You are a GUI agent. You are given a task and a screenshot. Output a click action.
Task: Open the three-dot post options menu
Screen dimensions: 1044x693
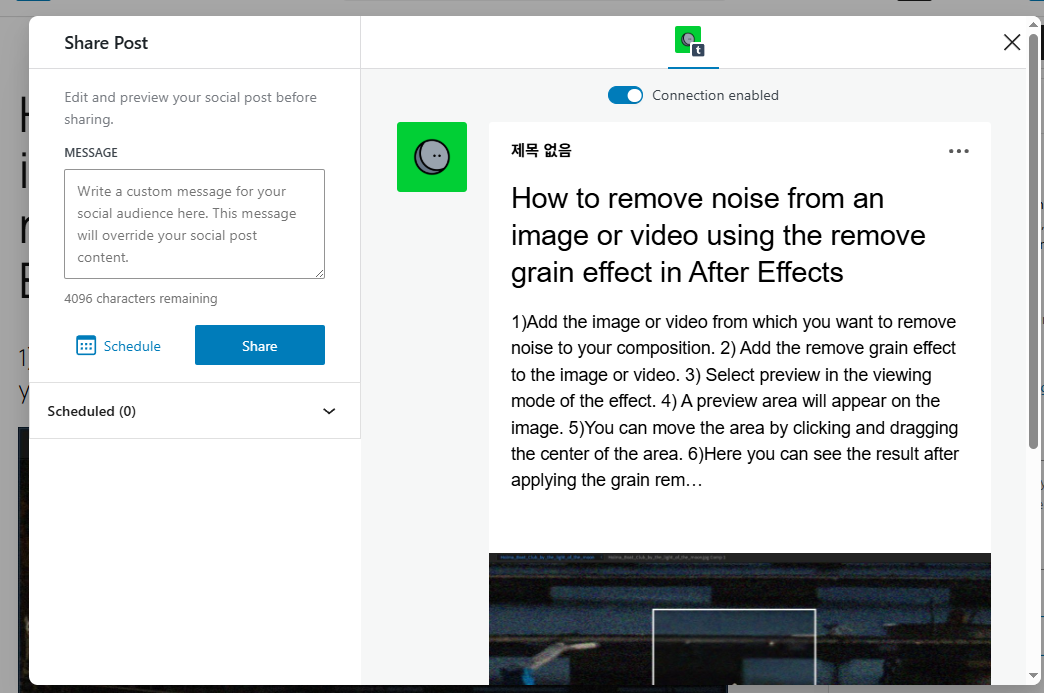tap(958, 151)
